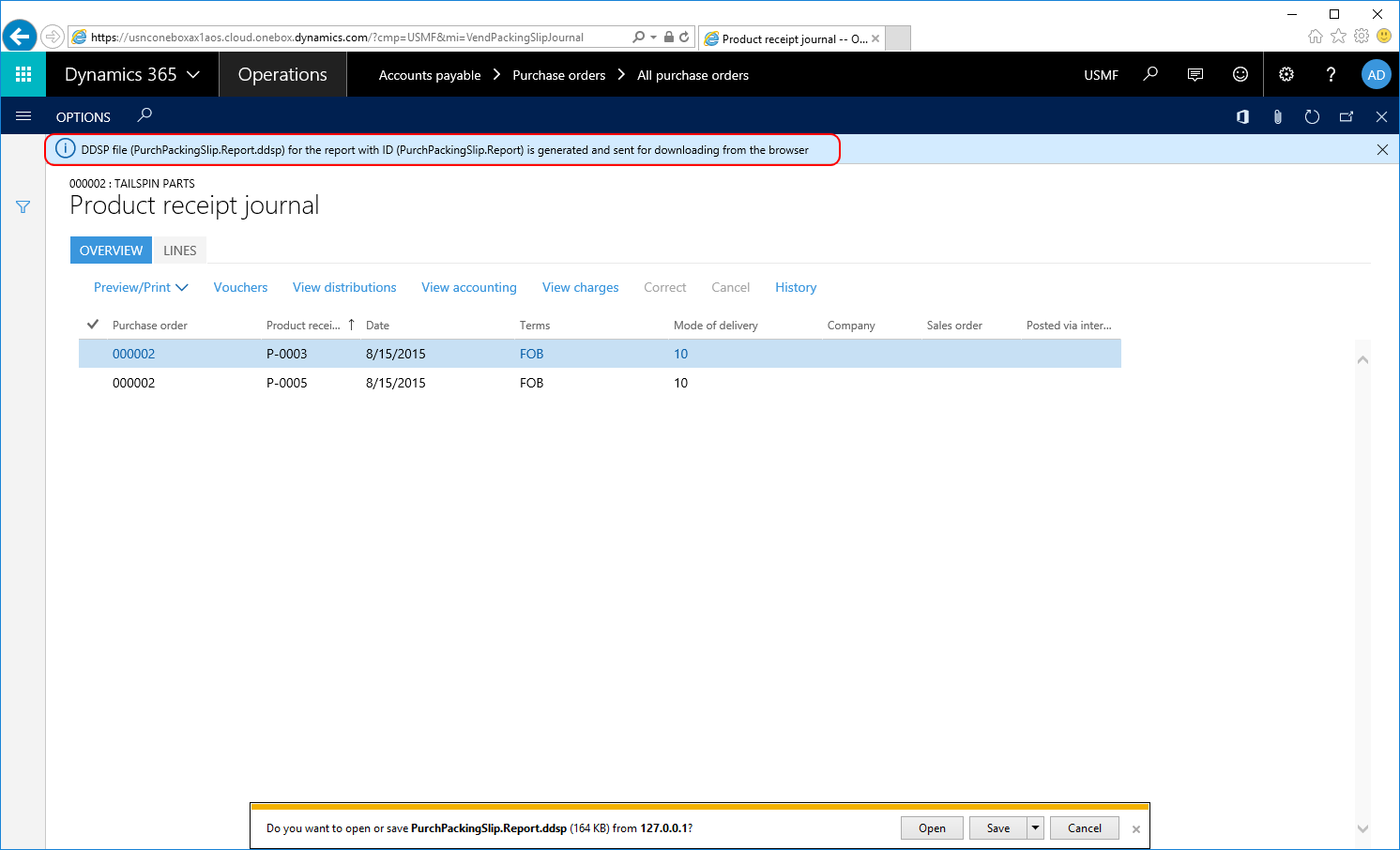Click the browser smiley feedback icon
The height and width of the screenshot is (850, 1400).
[x=1384, y=37]
